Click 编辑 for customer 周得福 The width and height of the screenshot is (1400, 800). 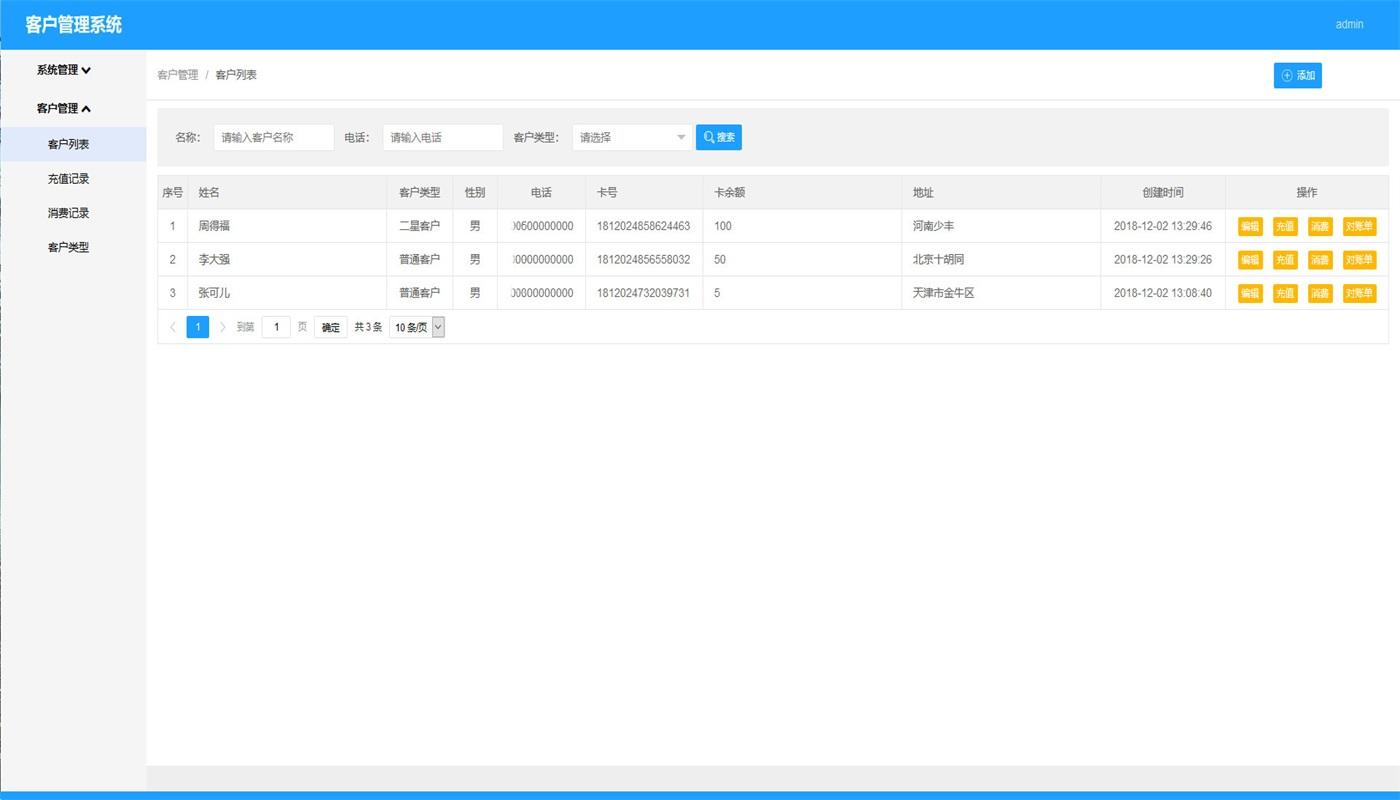click(1250, 227)
